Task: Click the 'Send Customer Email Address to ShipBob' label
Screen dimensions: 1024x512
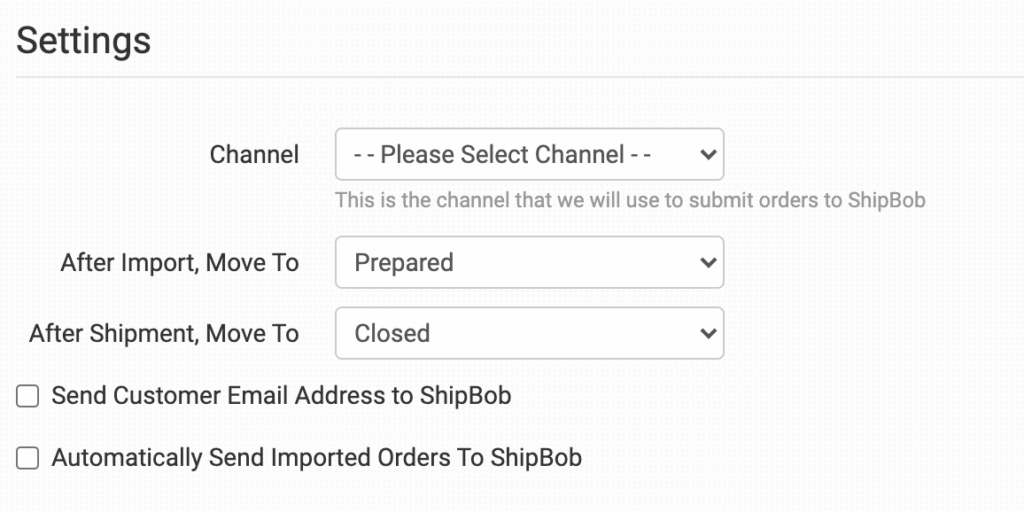Action: click(x=281, y=396)
